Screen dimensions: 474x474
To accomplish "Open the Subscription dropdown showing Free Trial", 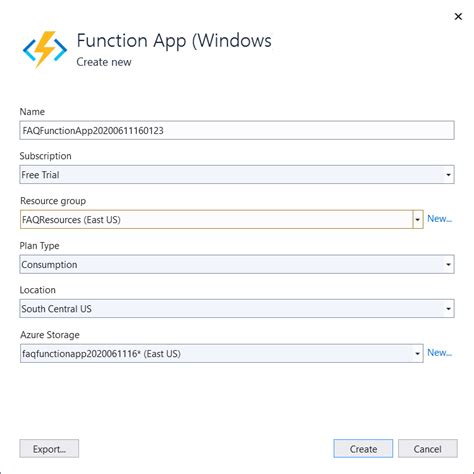I will 237,175.
